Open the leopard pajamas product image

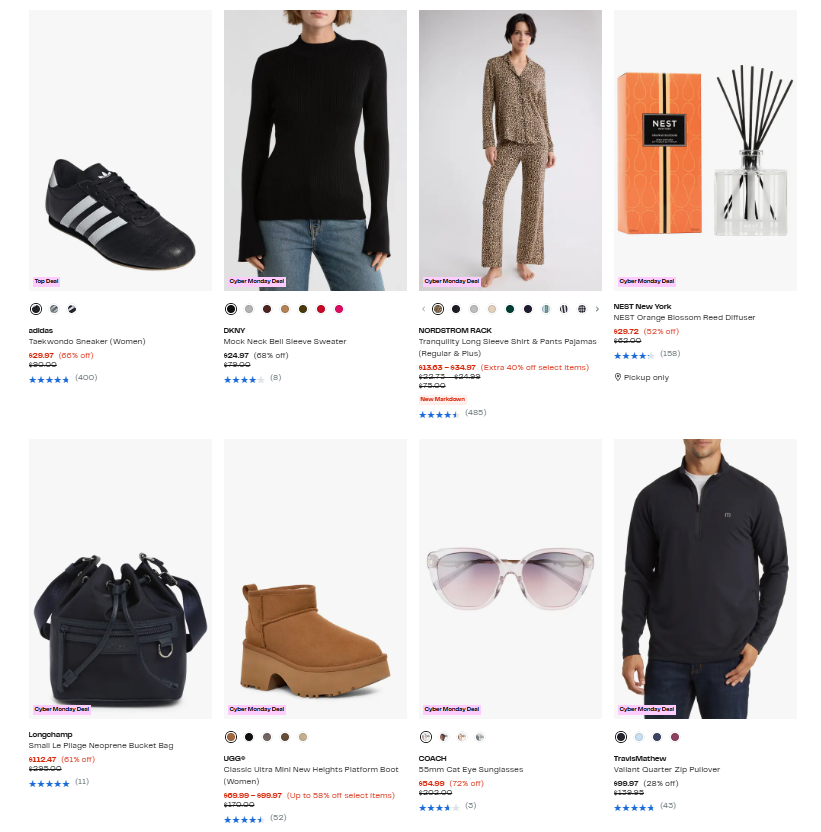coord(510,150)
